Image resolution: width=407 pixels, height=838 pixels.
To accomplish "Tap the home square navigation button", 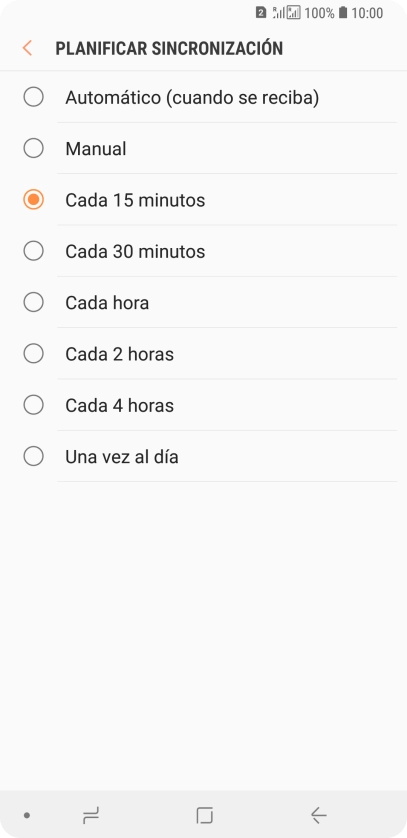I will click(x=204, y=815).
